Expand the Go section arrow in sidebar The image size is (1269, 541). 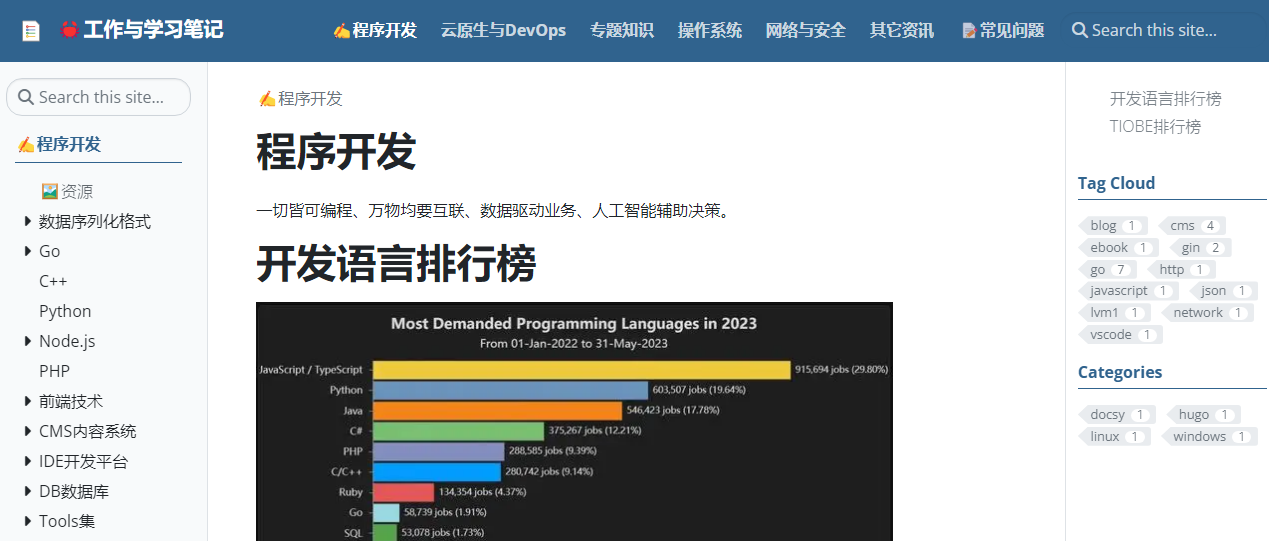pos(28,251)
